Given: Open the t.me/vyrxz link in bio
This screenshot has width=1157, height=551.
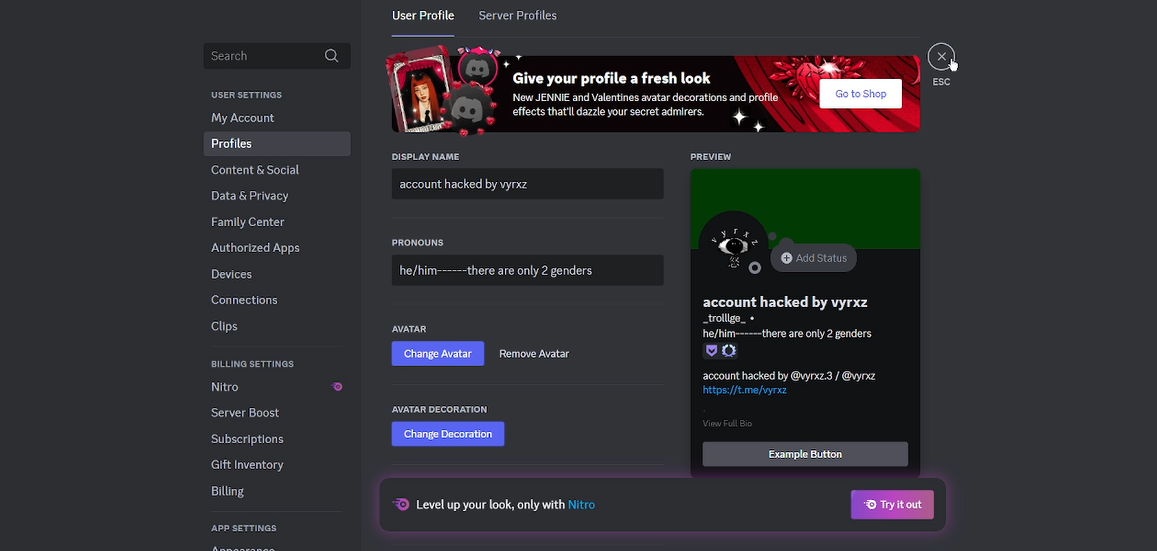Looking at the screenshot, I should pyautogui.click(x=744, y=390).
